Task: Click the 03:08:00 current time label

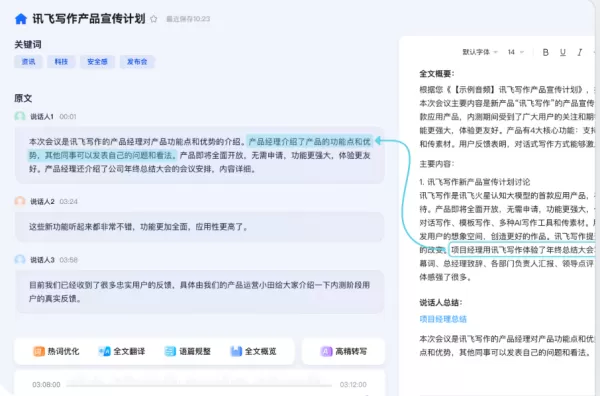Action: pyautogui.click(x=46, y=385)
